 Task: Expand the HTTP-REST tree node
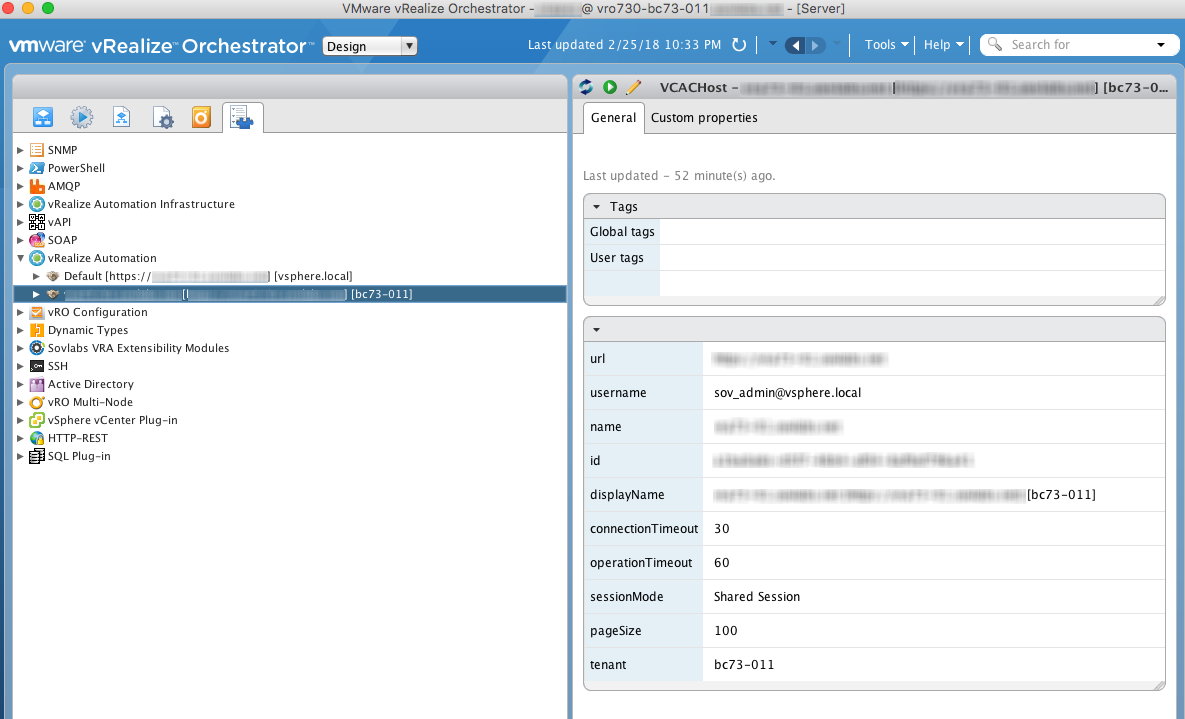coord(20,438)
